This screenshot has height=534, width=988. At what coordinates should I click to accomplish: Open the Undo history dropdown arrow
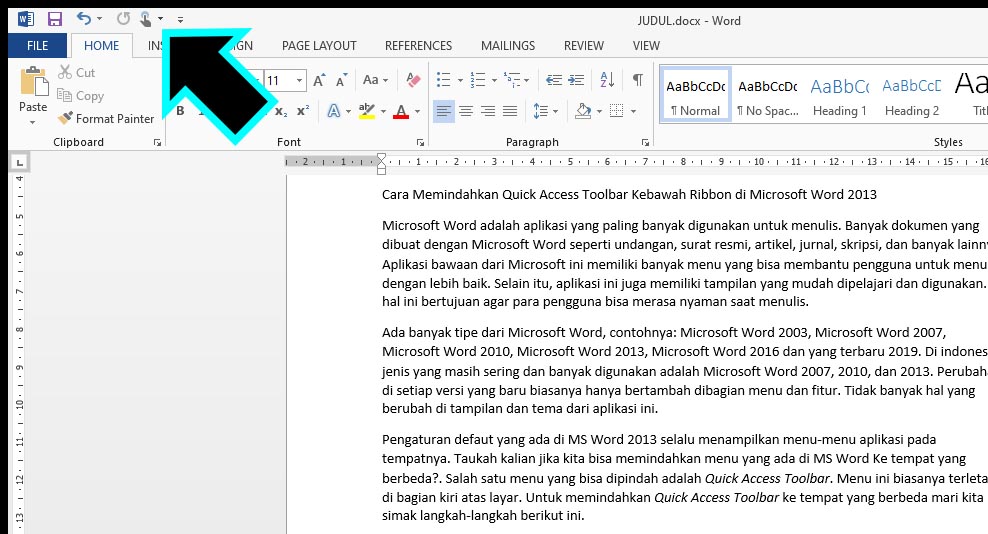point(100,19)
